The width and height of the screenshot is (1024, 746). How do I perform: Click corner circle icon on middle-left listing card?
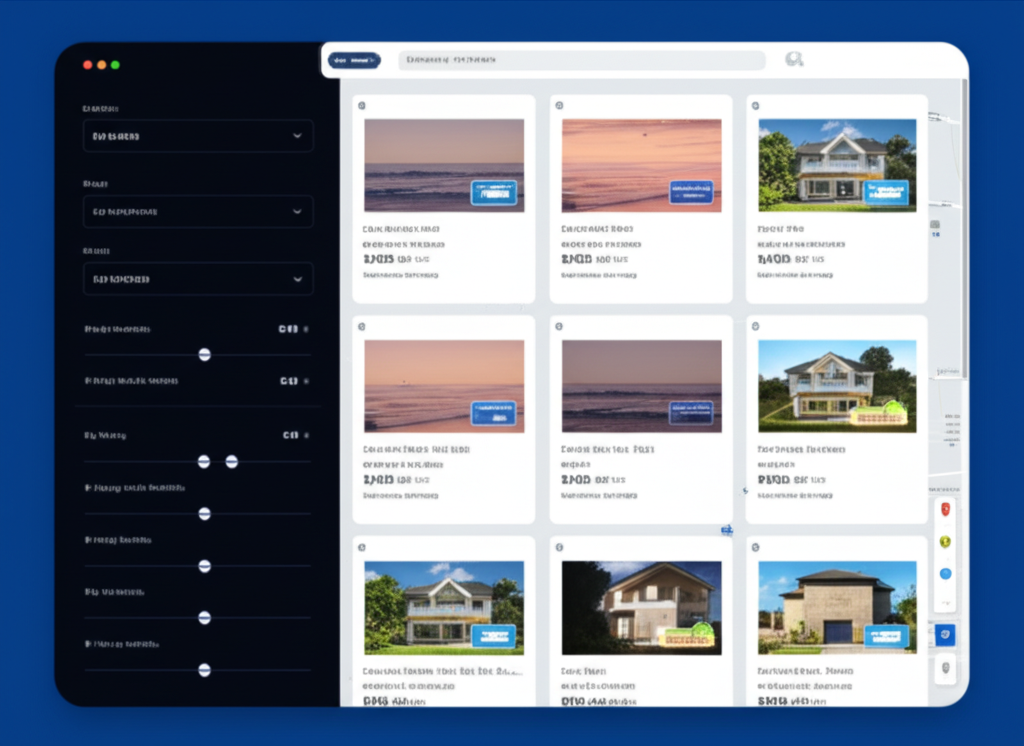(x=362, y=327)
